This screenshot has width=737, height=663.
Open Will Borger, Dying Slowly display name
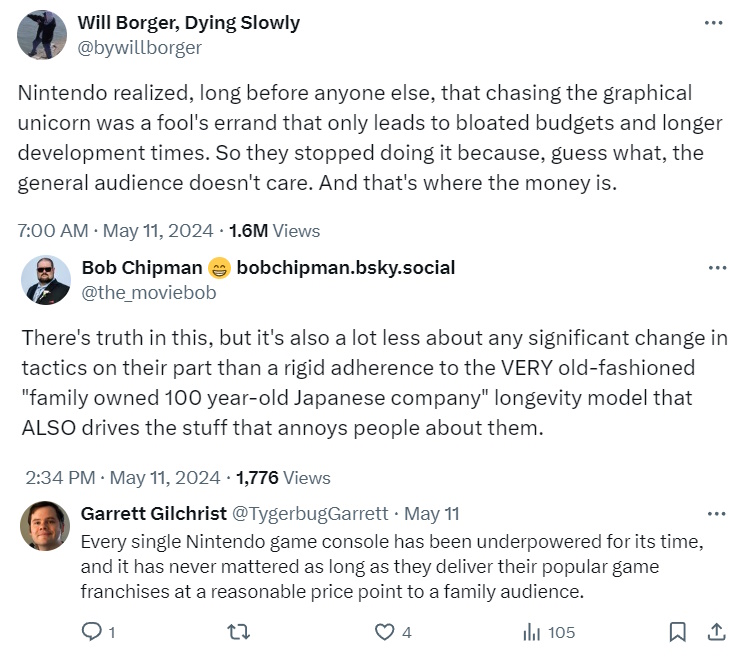point(190,22)
